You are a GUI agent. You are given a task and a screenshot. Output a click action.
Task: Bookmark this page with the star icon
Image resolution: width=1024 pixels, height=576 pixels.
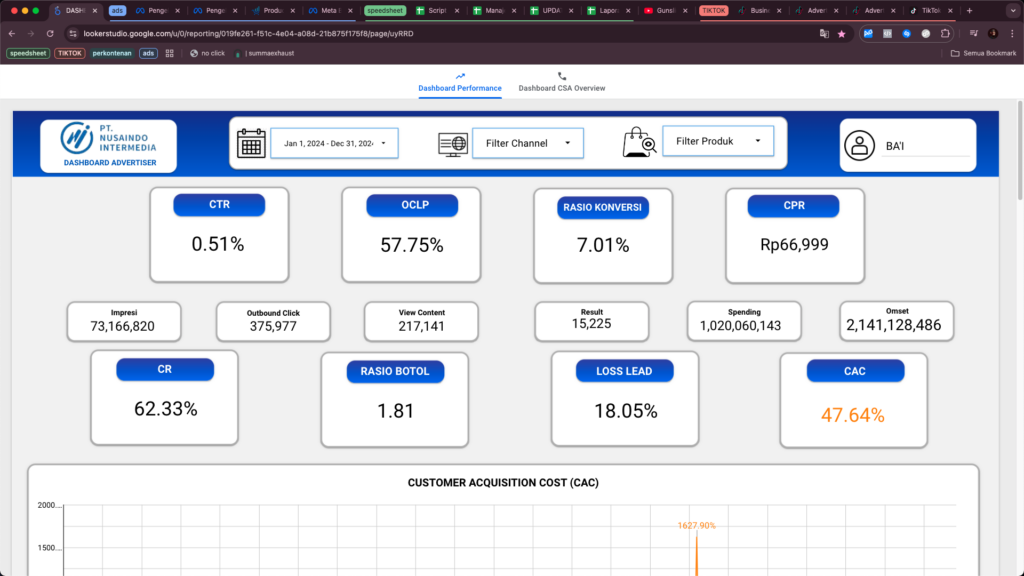[841, 33]
